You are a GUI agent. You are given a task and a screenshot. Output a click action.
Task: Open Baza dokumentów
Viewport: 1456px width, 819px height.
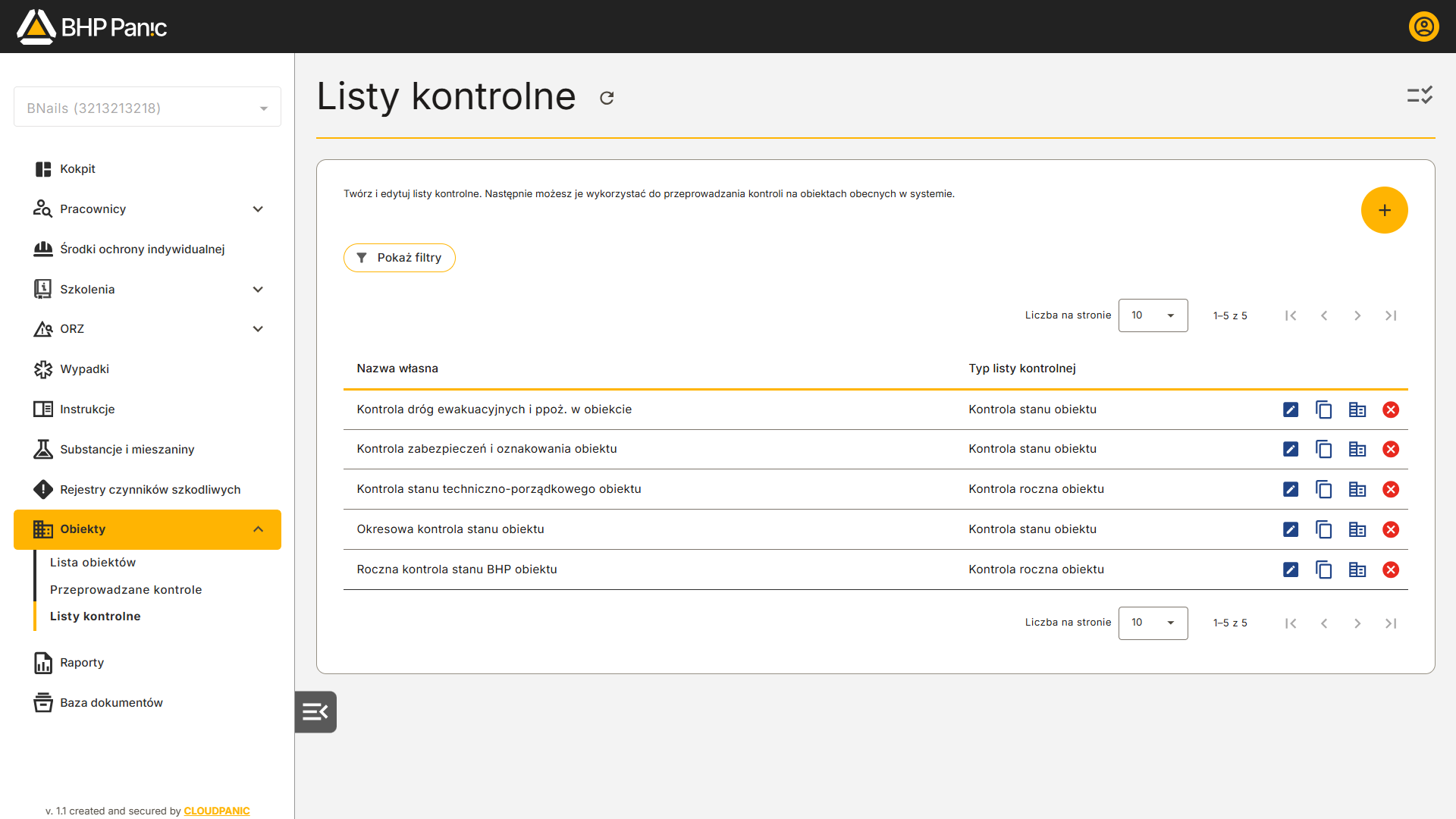click(x=147, y=702)
